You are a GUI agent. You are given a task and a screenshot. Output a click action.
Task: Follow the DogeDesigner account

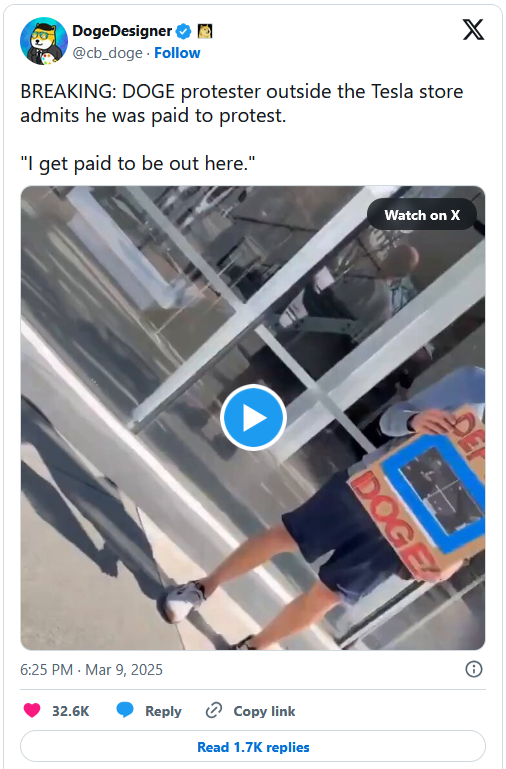tap(177, 53)
